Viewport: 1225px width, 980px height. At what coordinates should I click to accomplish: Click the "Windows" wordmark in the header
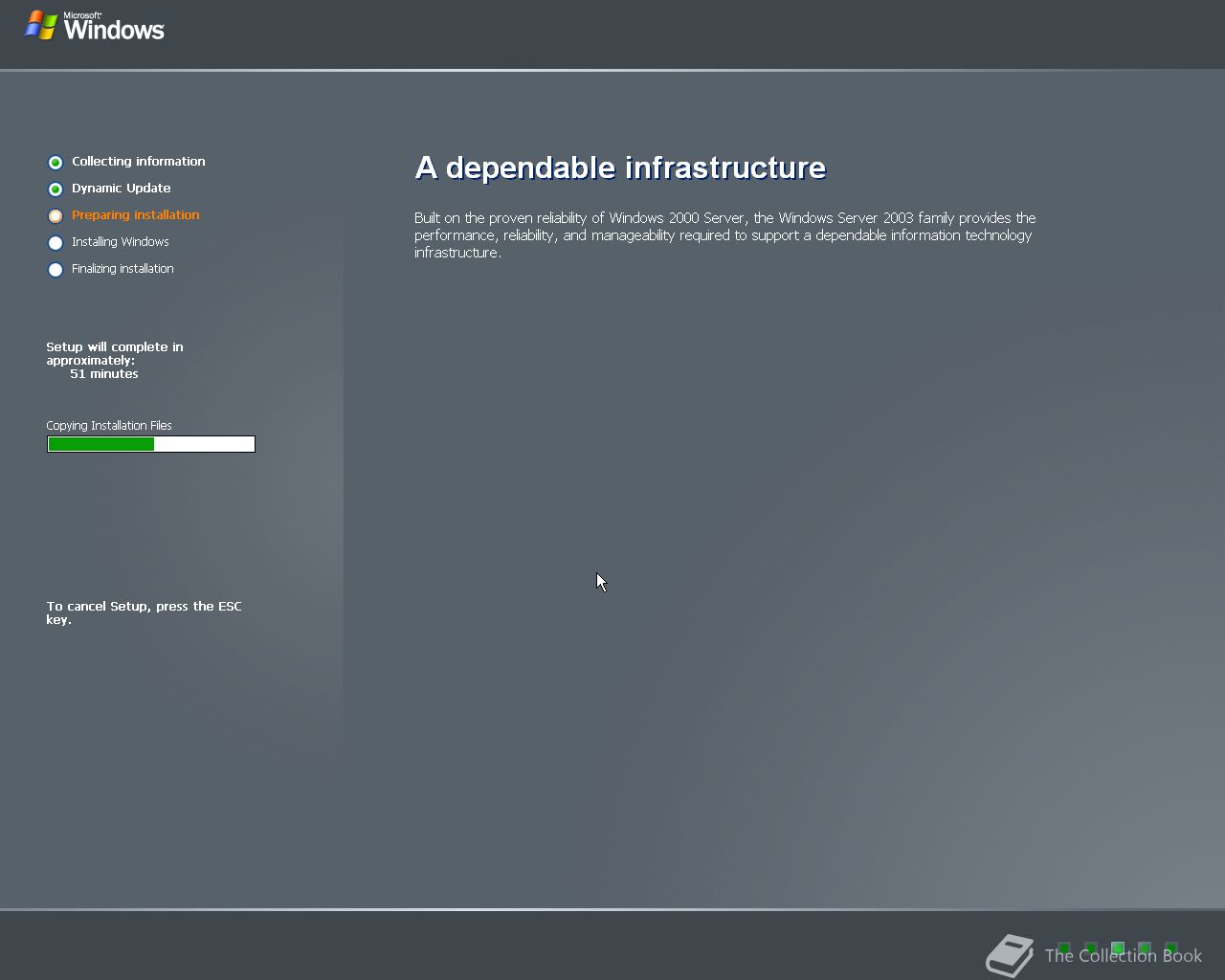click(x=114, y=30)
